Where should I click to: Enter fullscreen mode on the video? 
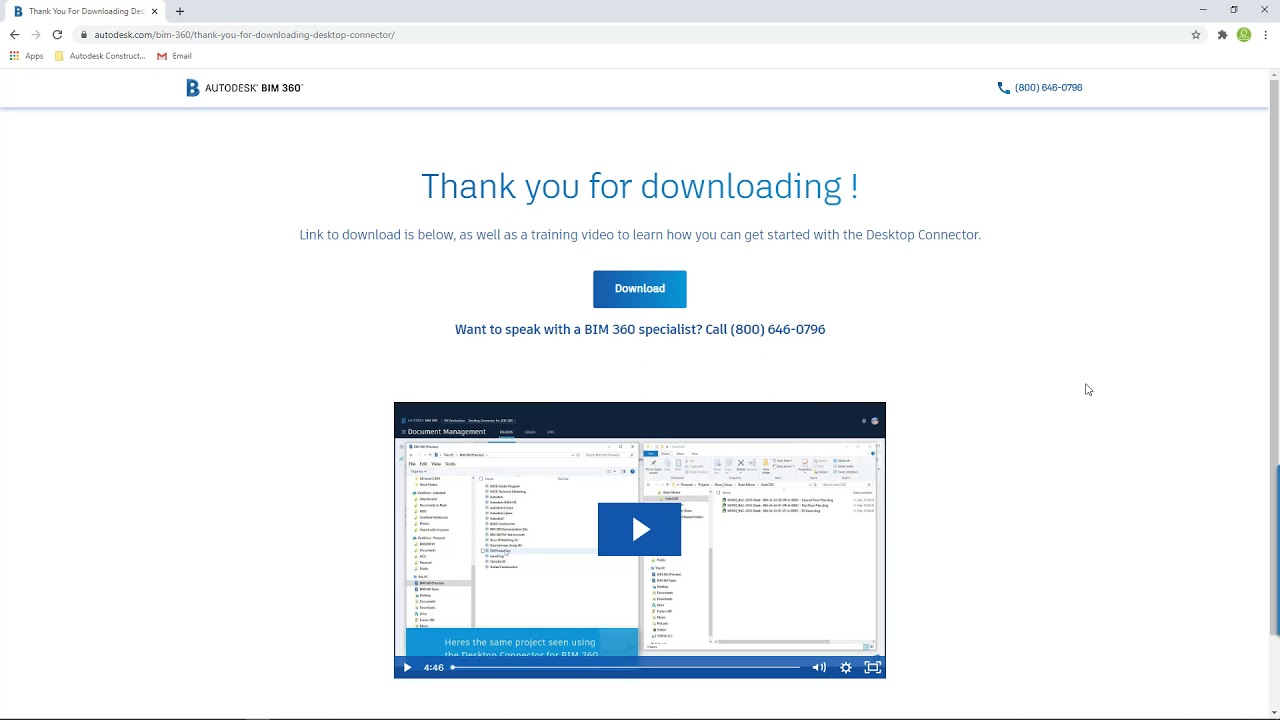[x=872, y=667]
